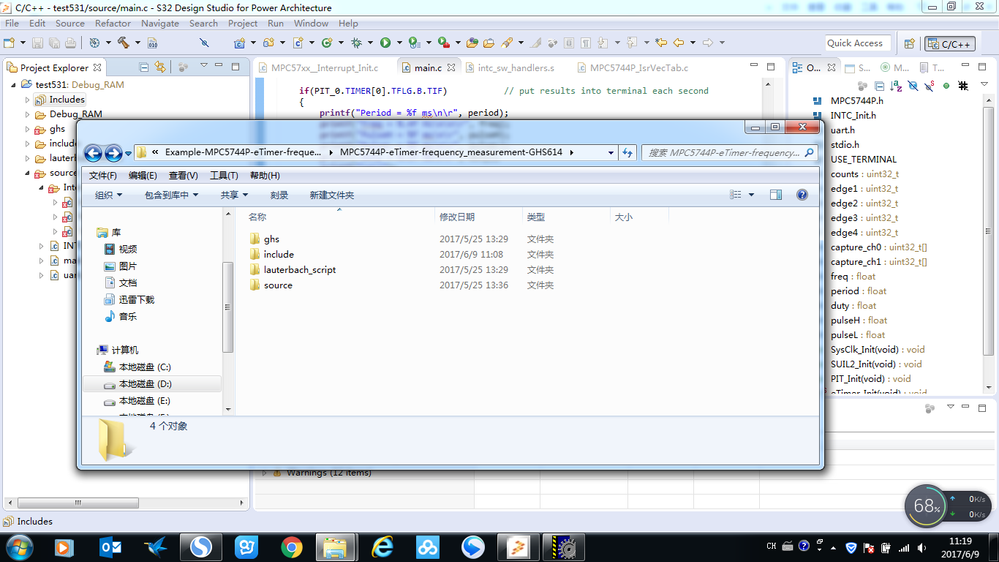Screen dimensions: 999x562
Task: Click the Refresh icon beside address bar
Action: coord(628,152)
